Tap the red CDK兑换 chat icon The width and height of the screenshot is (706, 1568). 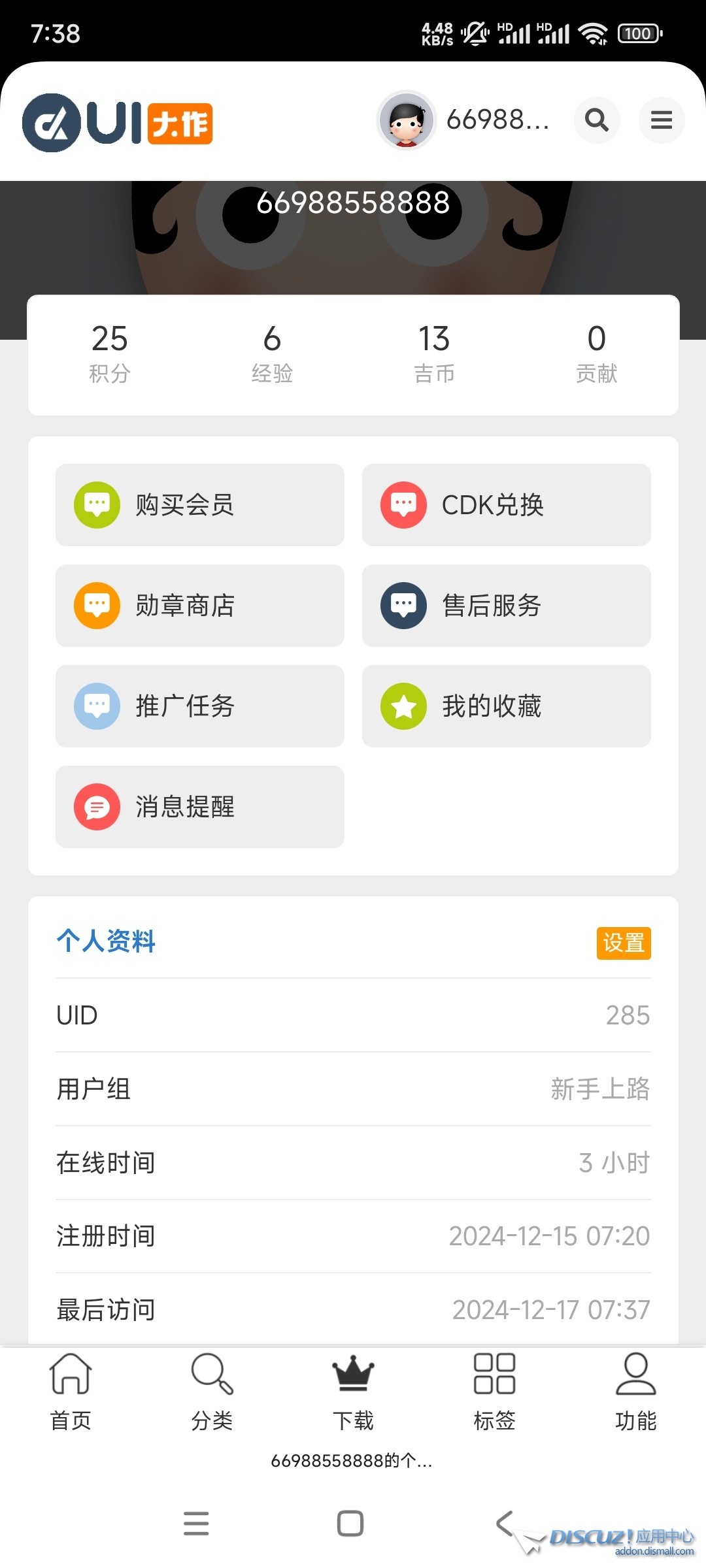coord(403,505)
